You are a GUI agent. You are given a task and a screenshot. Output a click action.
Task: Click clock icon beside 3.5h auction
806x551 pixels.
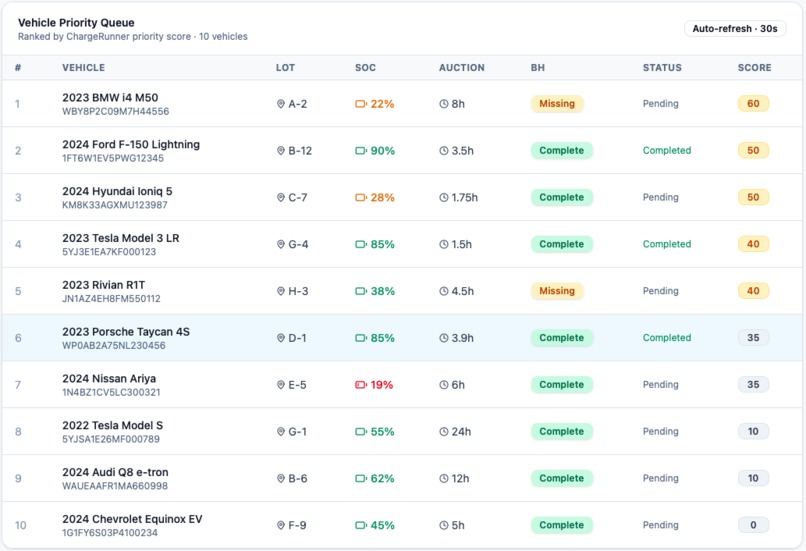444,151
